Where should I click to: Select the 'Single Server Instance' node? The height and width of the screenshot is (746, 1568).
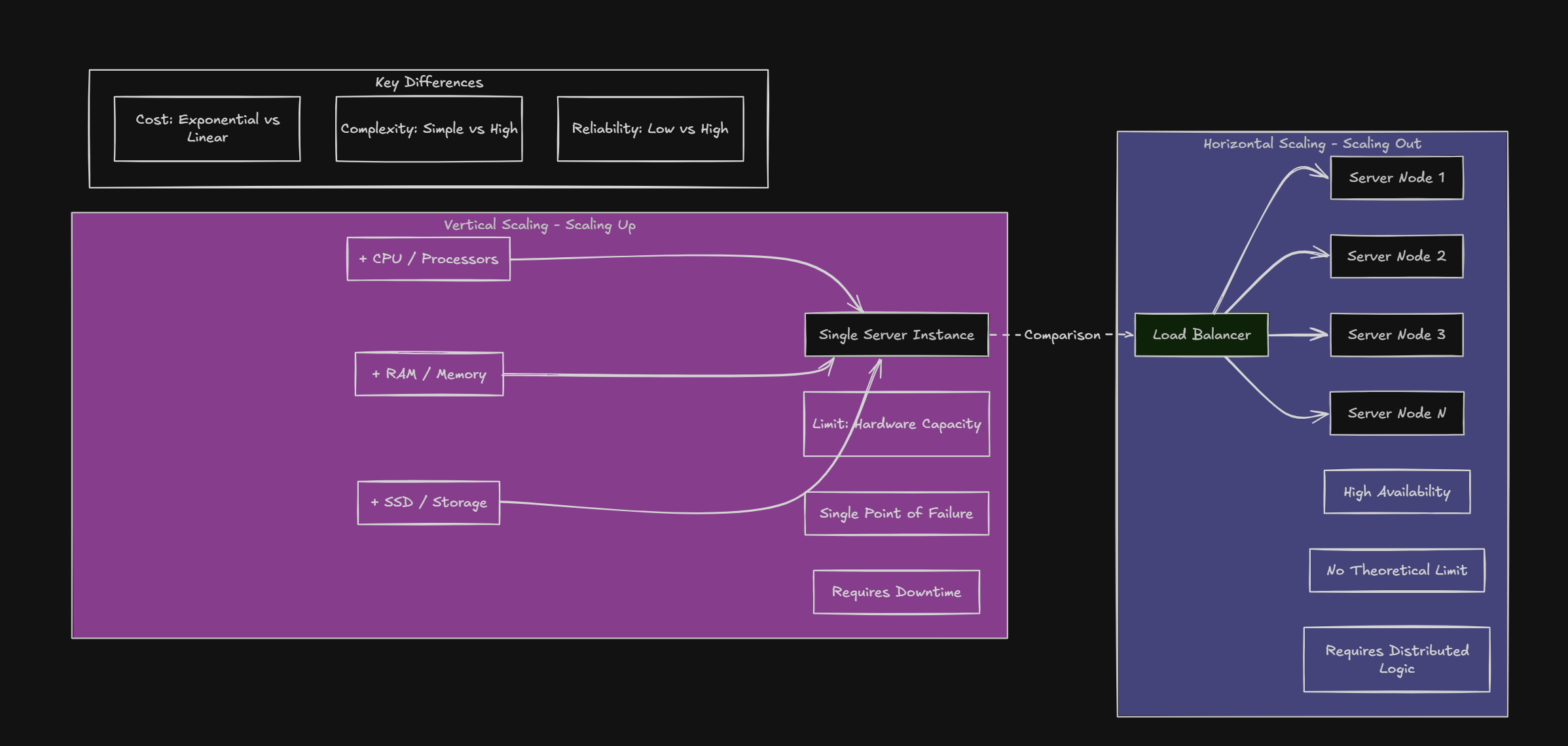point(896,335)
